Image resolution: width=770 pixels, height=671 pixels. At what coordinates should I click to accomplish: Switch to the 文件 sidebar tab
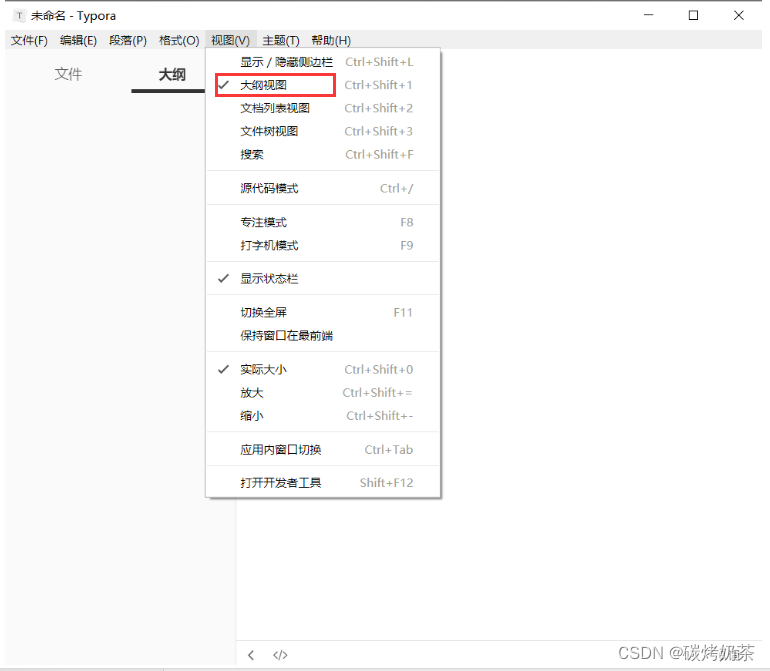[68, 74]
